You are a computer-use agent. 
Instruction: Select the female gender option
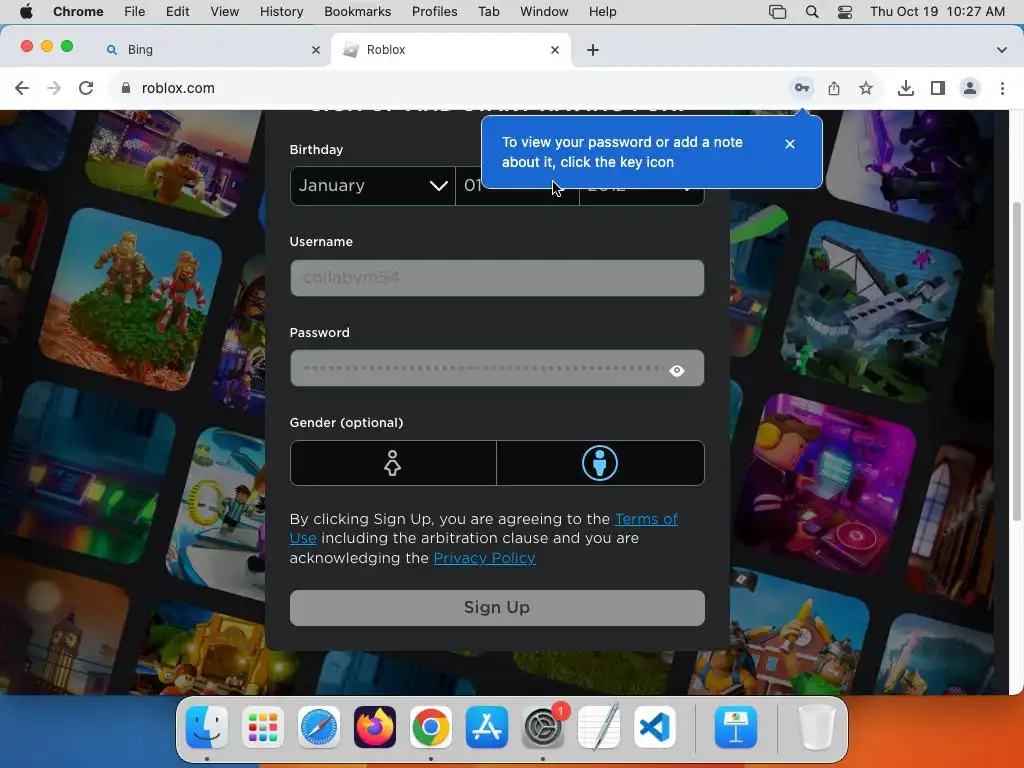tap(392, 463)
